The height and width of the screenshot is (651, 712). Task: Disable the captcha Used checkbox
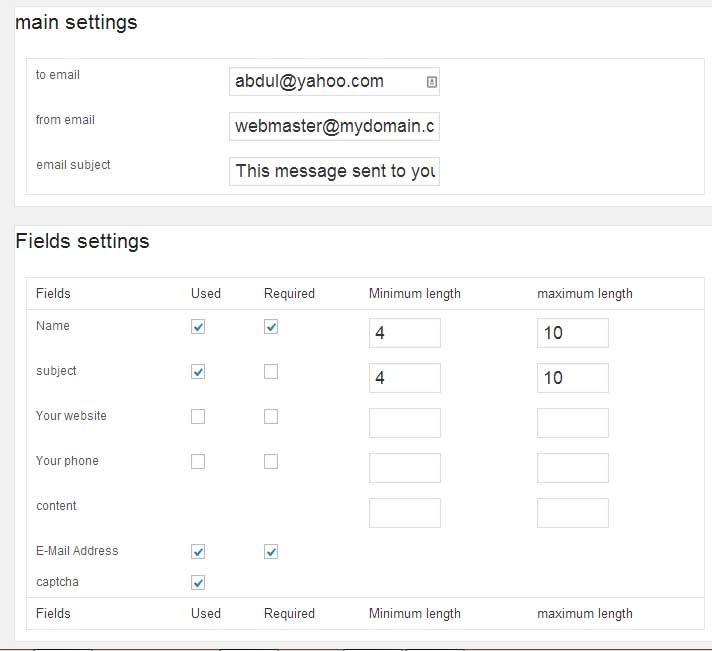tap(198, 583)
